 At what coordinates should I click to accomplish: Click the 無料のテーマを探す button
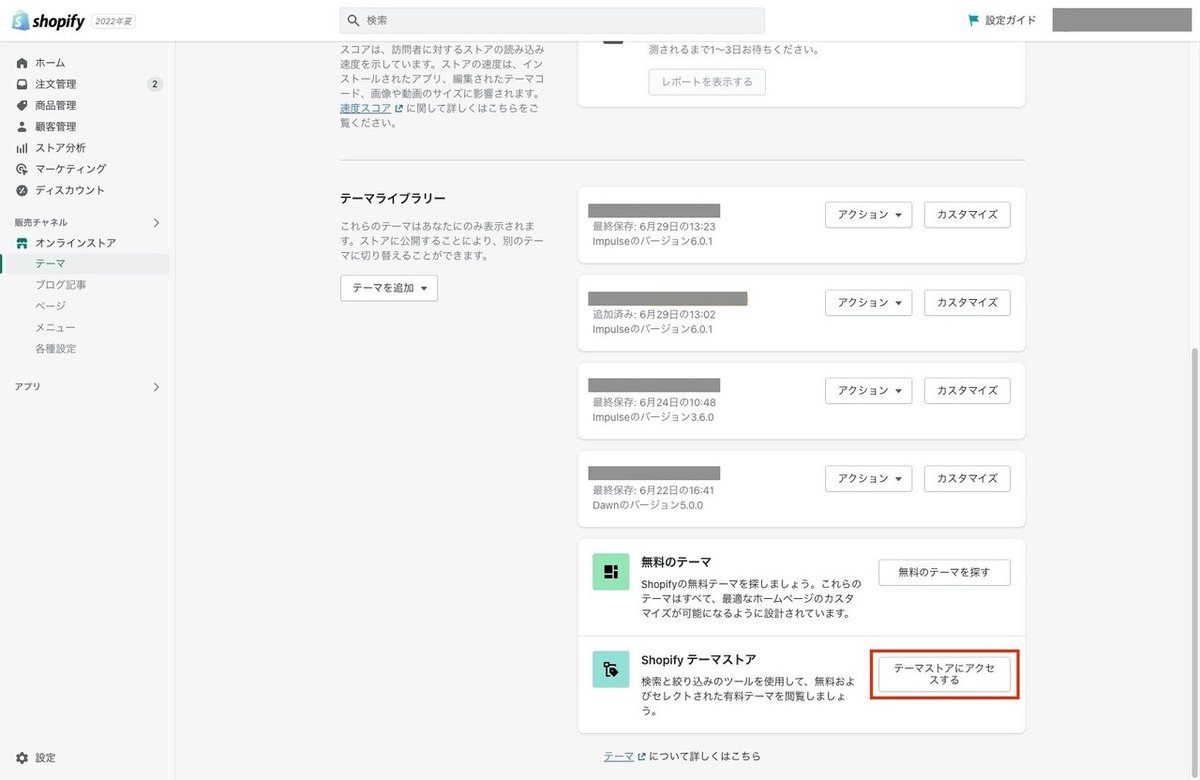(944, 572)
